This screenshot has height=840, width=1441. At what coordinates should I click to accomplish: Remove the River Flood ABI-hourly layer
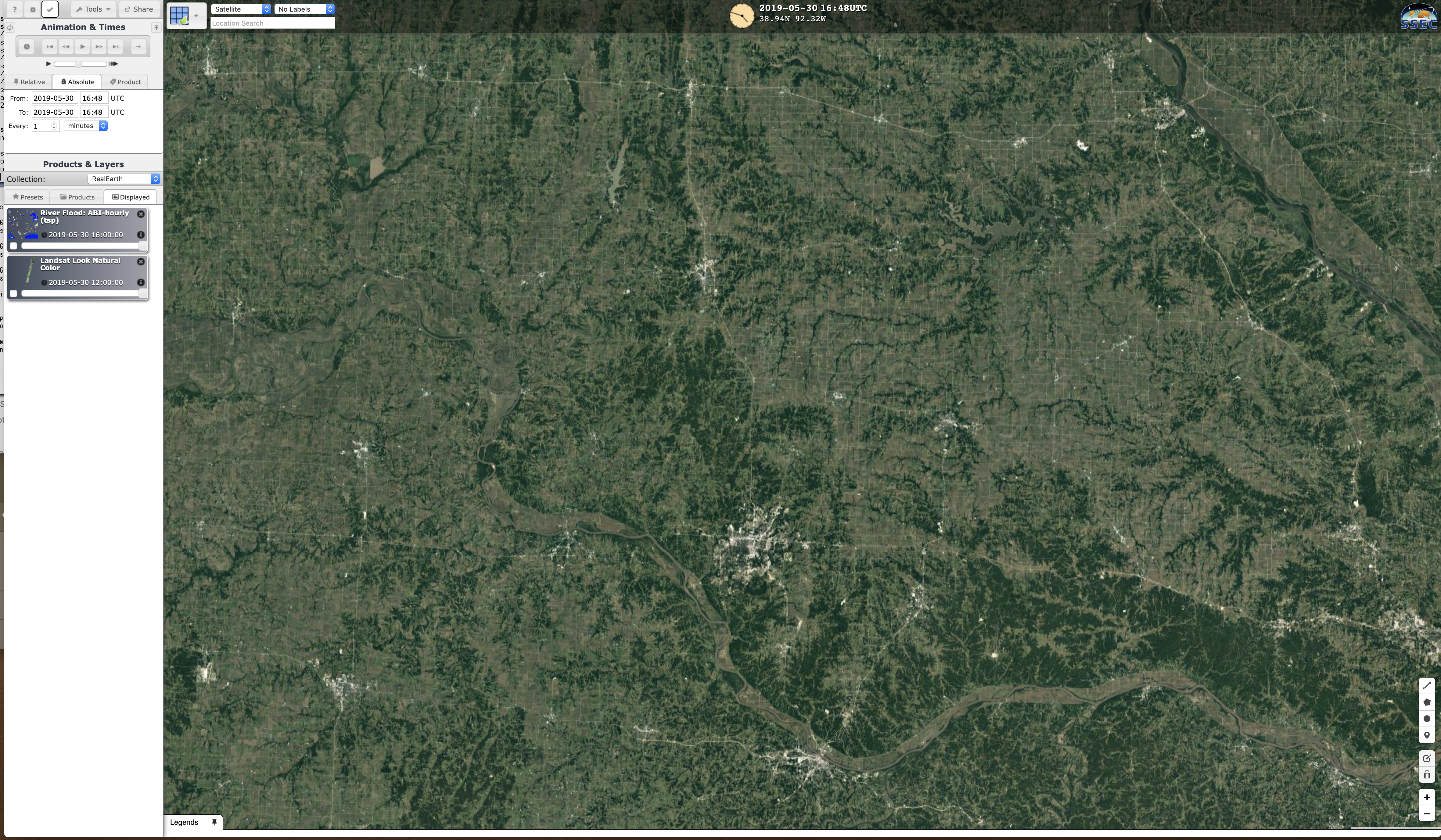point(141,214)
